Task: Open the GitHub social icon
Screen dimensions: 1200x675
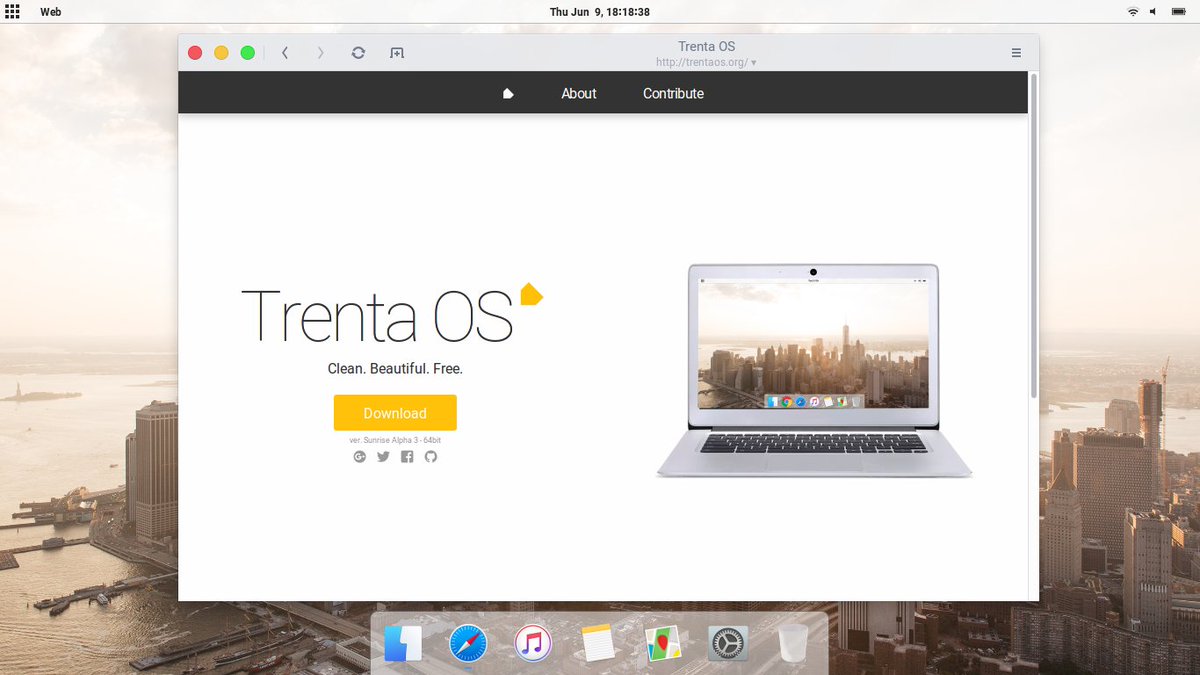Action: click(431, 457)
